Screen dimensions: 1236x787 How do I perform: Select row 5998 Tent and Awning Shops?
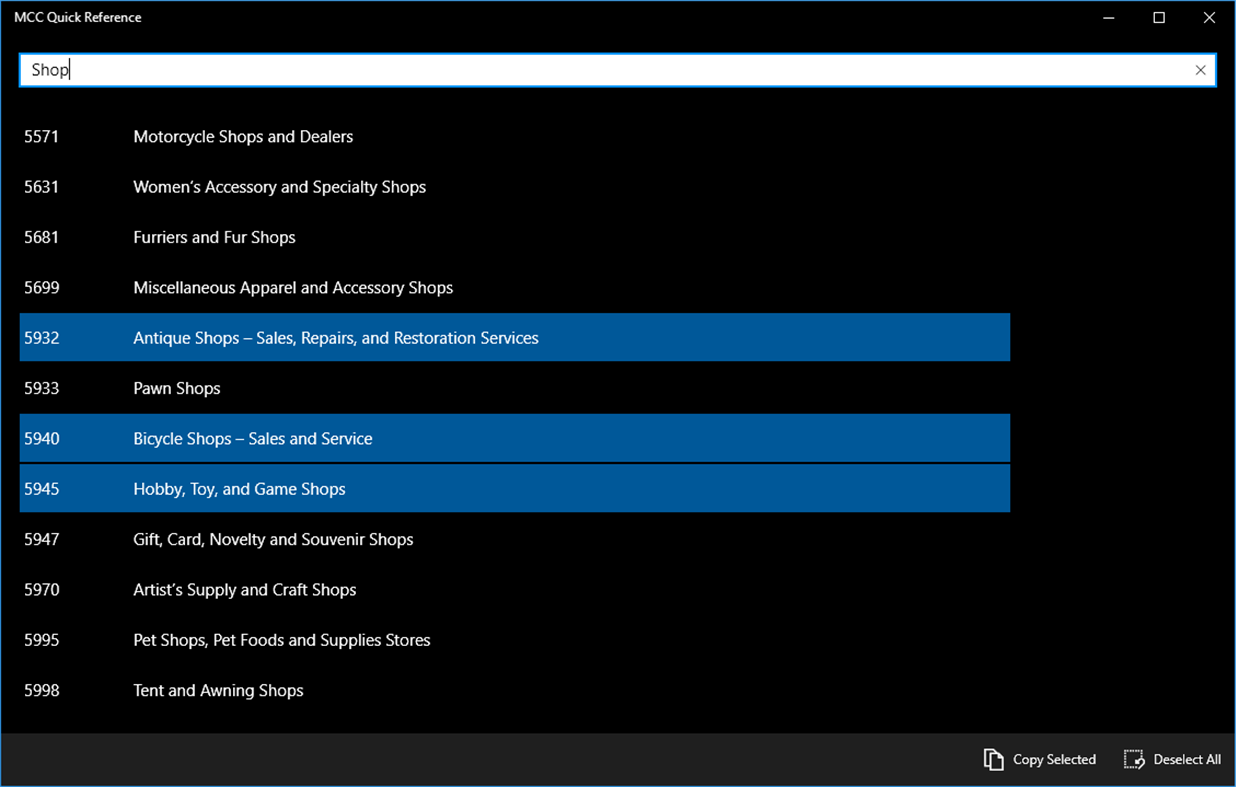(400, 690)
